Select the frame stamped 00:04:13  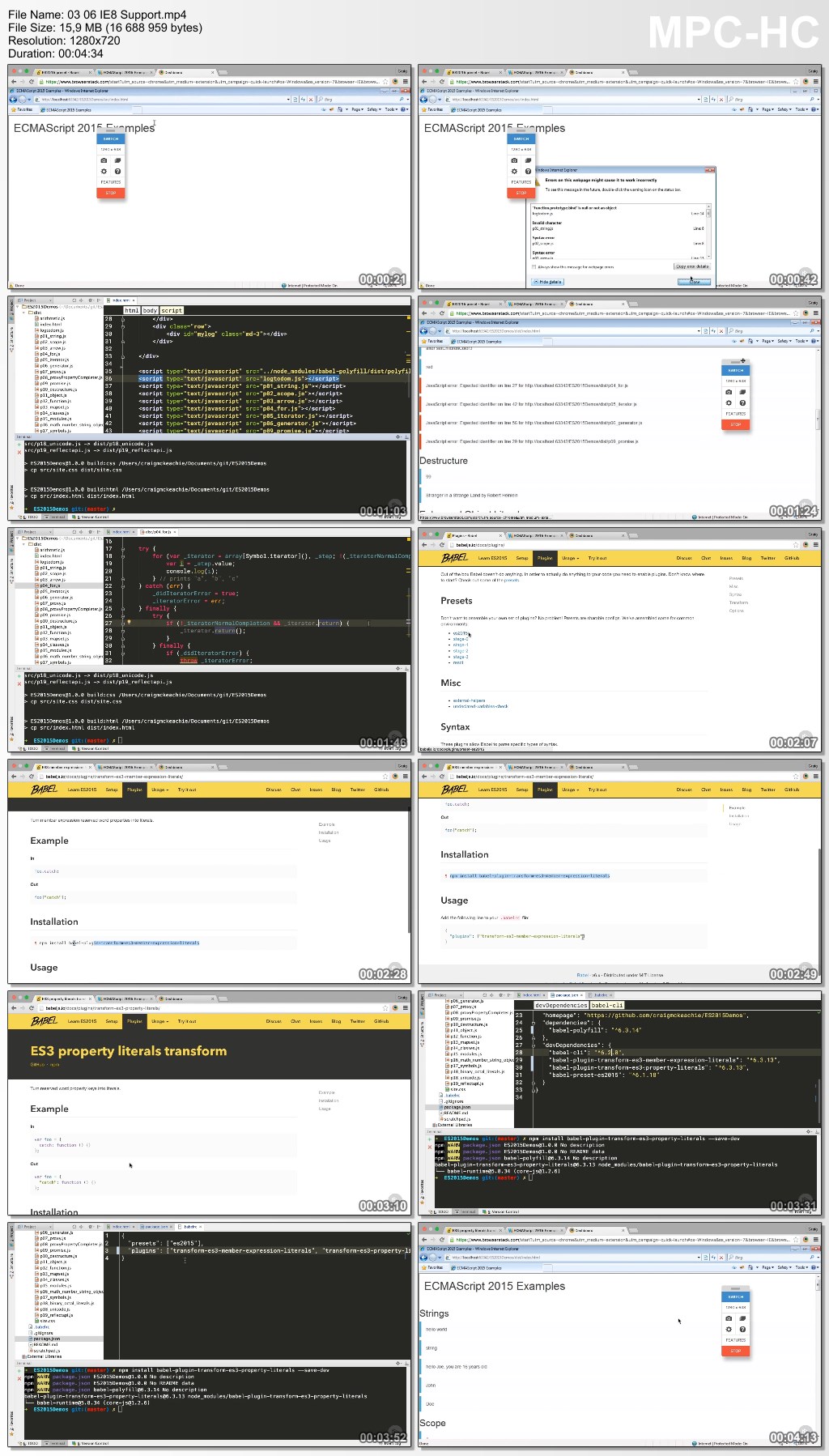[x=620, y=1335]
